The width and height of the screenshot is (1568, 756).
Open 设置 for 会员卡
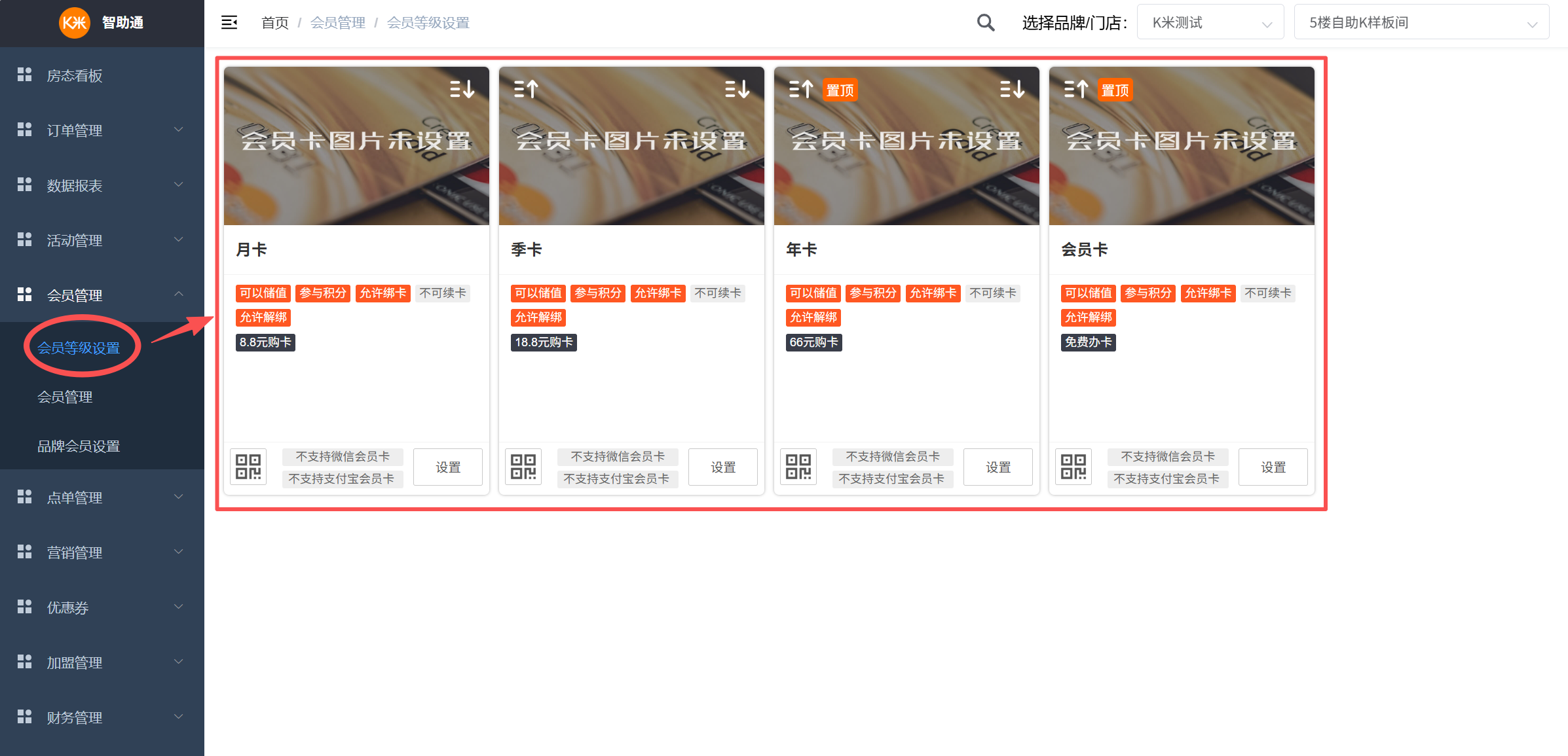click(1273, 467)
